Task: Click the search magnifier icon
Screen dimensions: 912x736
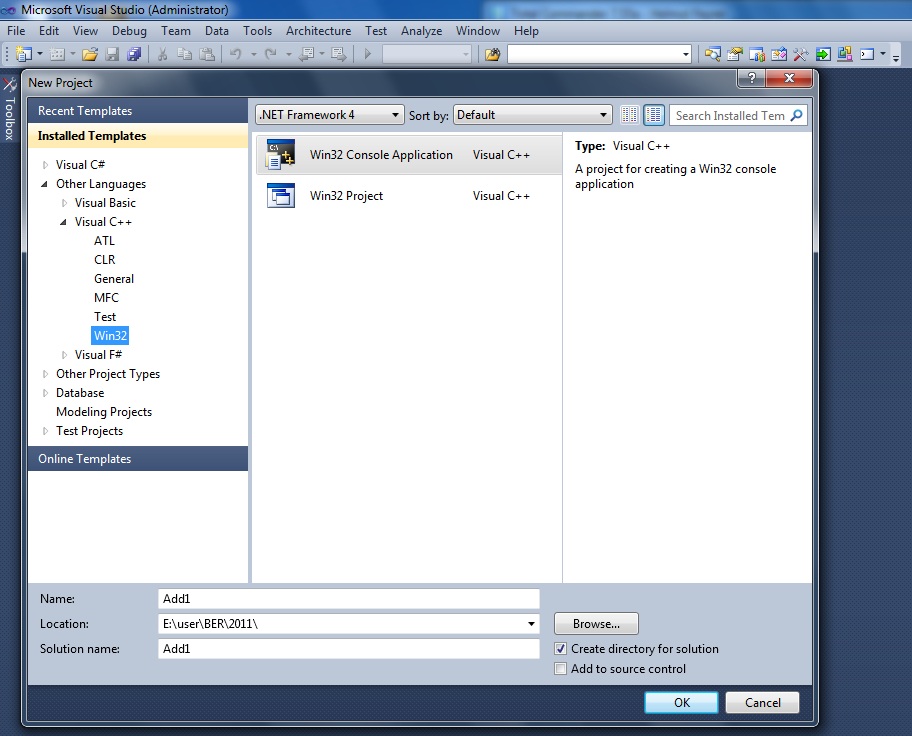Action: (x=796, y=115)
